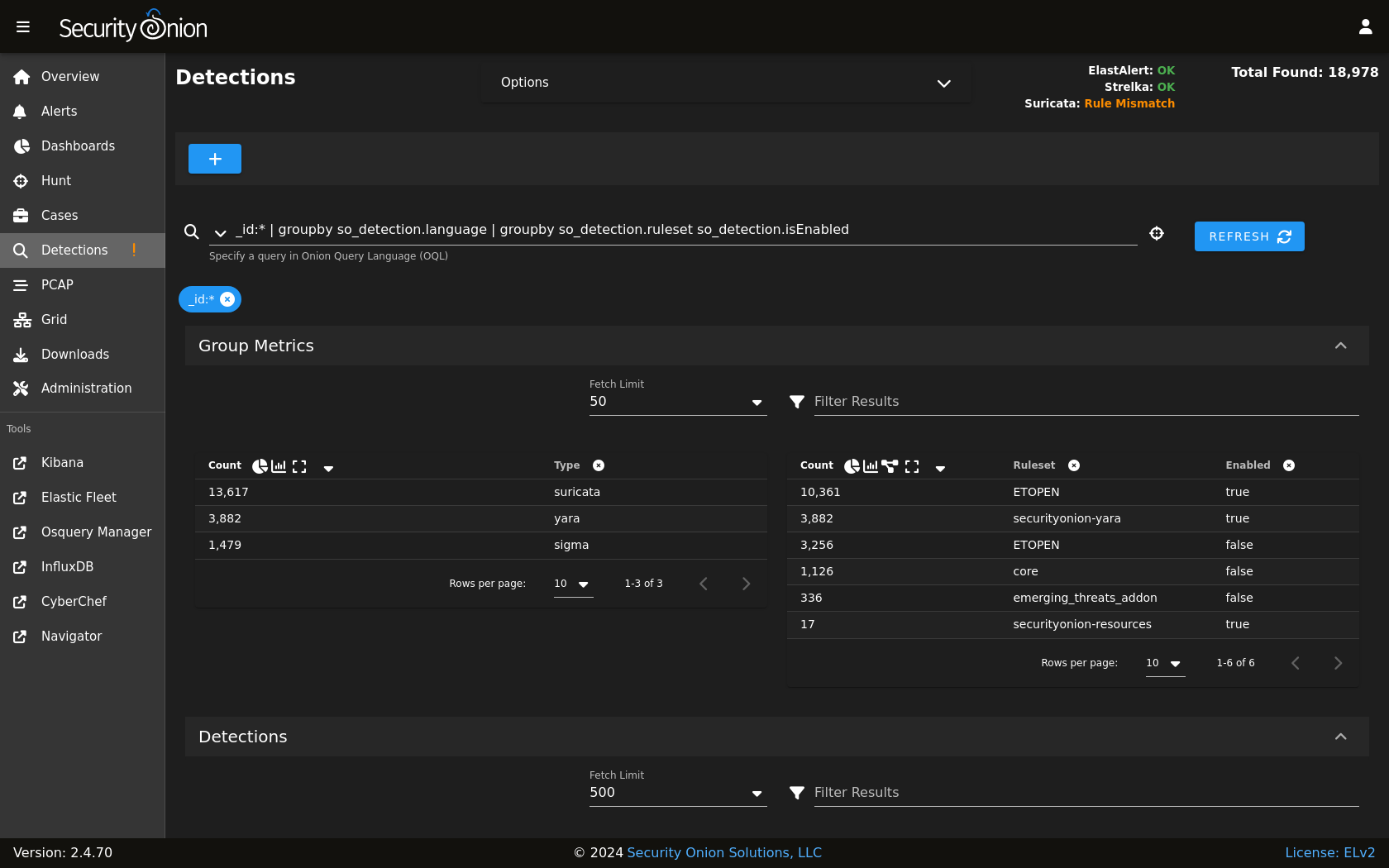The width and height of the screenshot is (1389, 868).
Task: Open the query history dropdown chevron
Action: click(x=220, y=233)
